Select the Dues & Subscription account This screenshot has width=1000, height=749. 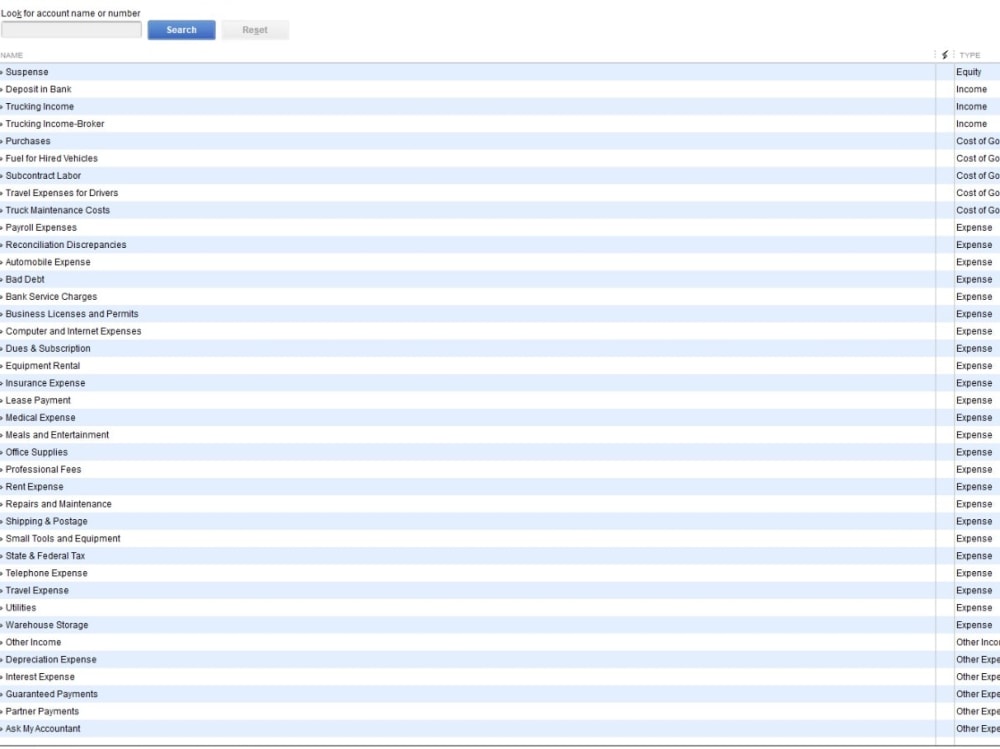(48, 348)
